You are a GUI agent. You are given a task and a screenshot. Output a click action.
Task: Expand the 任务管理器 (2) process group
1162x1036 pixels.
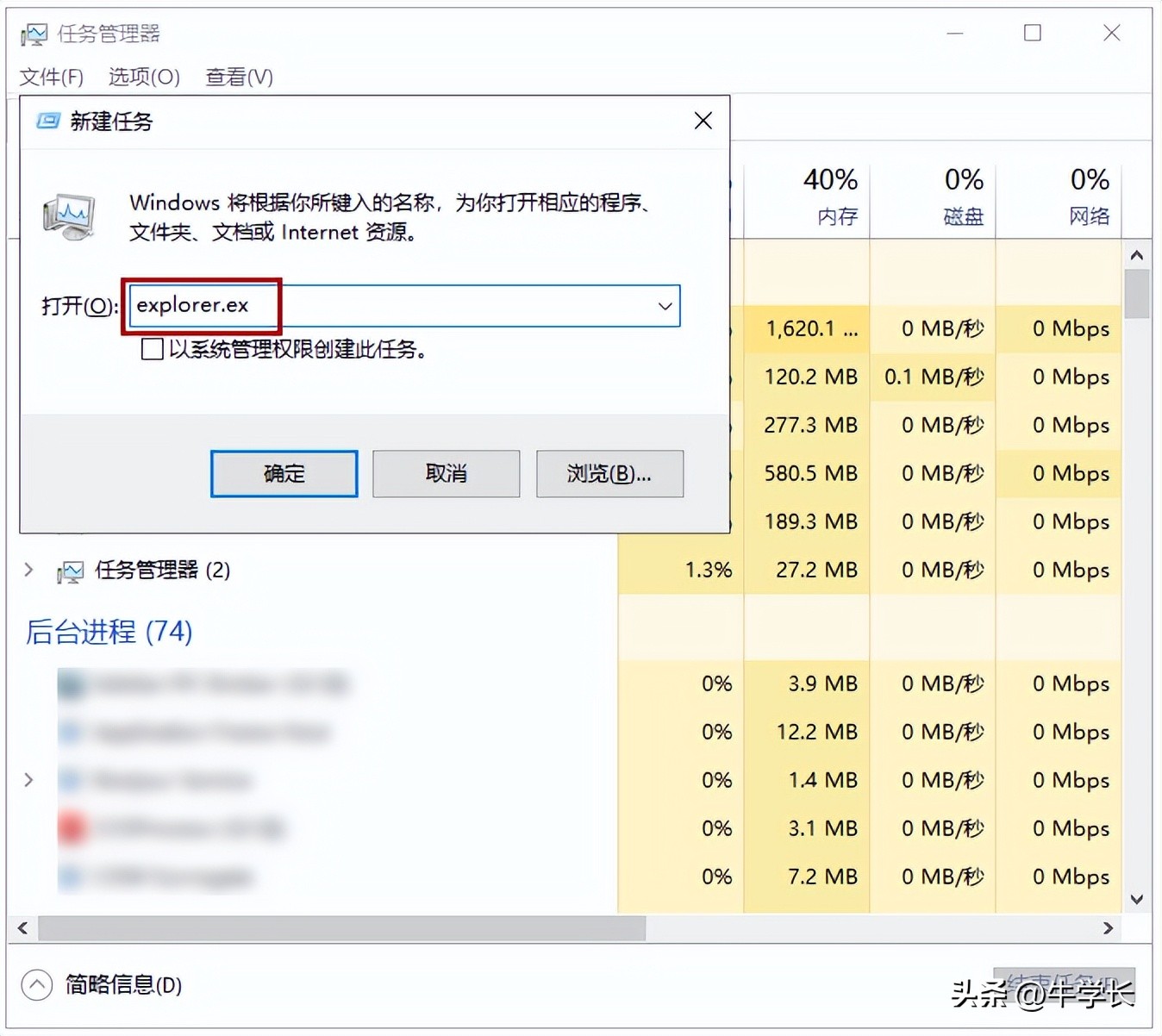[x=28, y=570]
